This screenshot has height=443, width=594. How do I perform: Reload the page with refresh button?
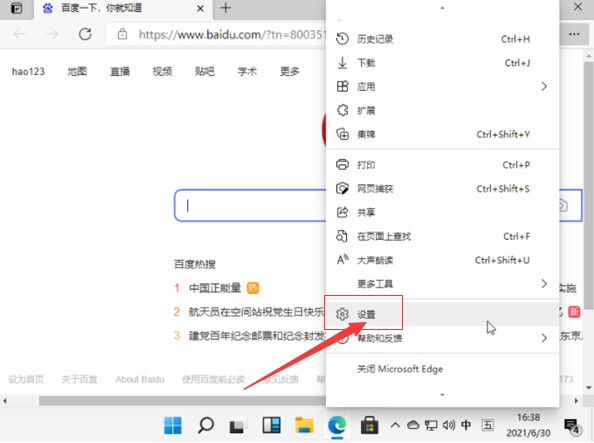coord(85,34)
